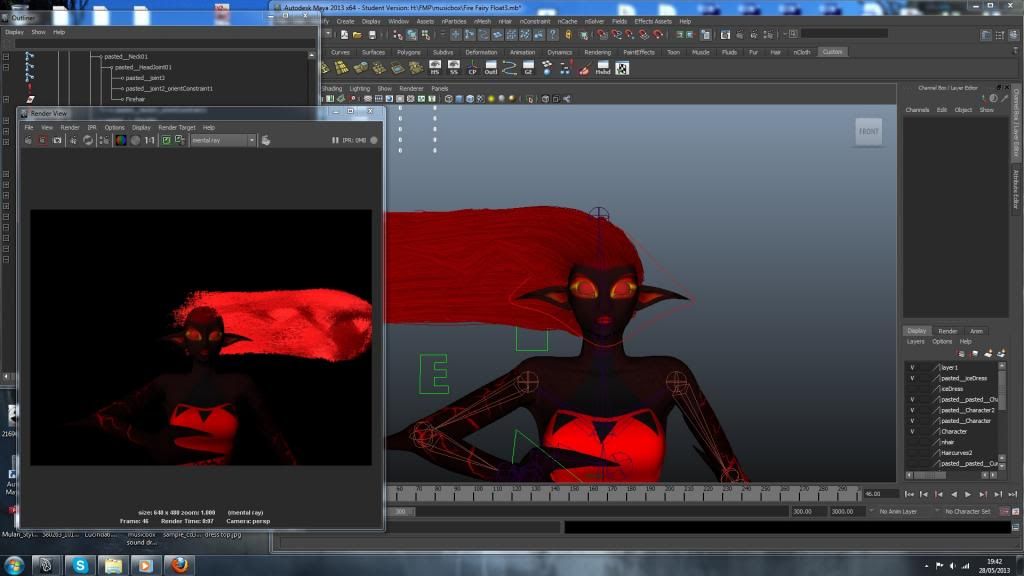
Task: Click the play forwards button on the timeline
Action: [x=968, y=494]
